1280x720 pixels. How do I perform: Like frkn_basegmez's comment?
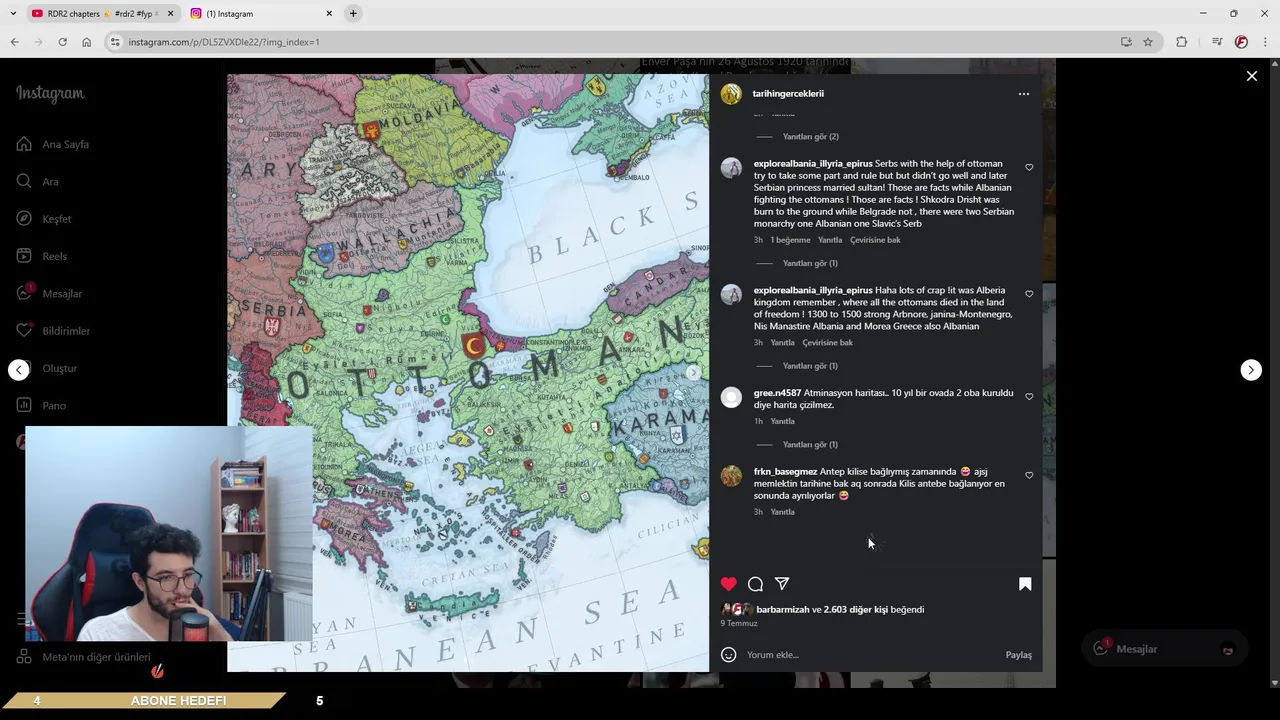pyautogui.click(x=1029, y=475)
